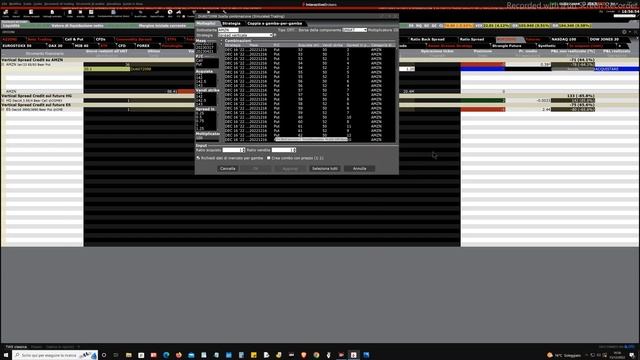The image size is (640, 360).
Task: Click 'Vertical Spread Credit sul future HG' header
Action: pyautogui.click(x=37, y=96)
